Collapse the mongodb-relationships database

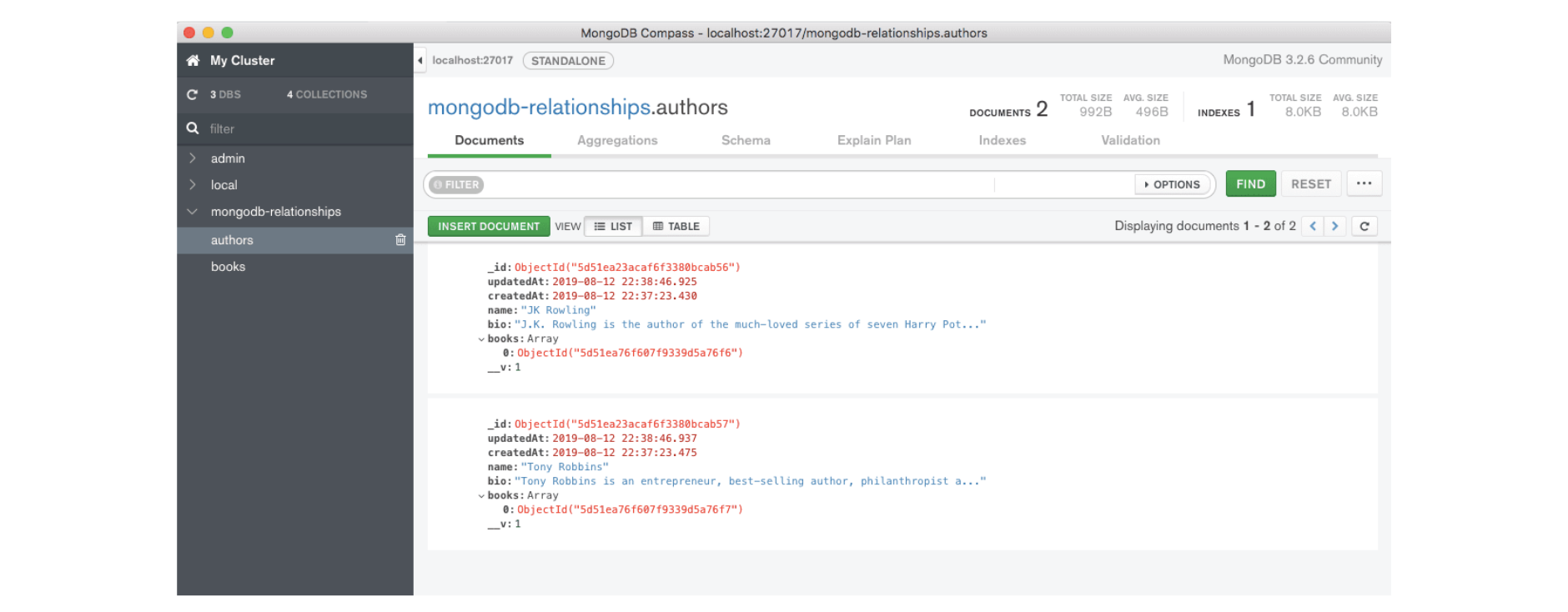click(x=193, y=211)
